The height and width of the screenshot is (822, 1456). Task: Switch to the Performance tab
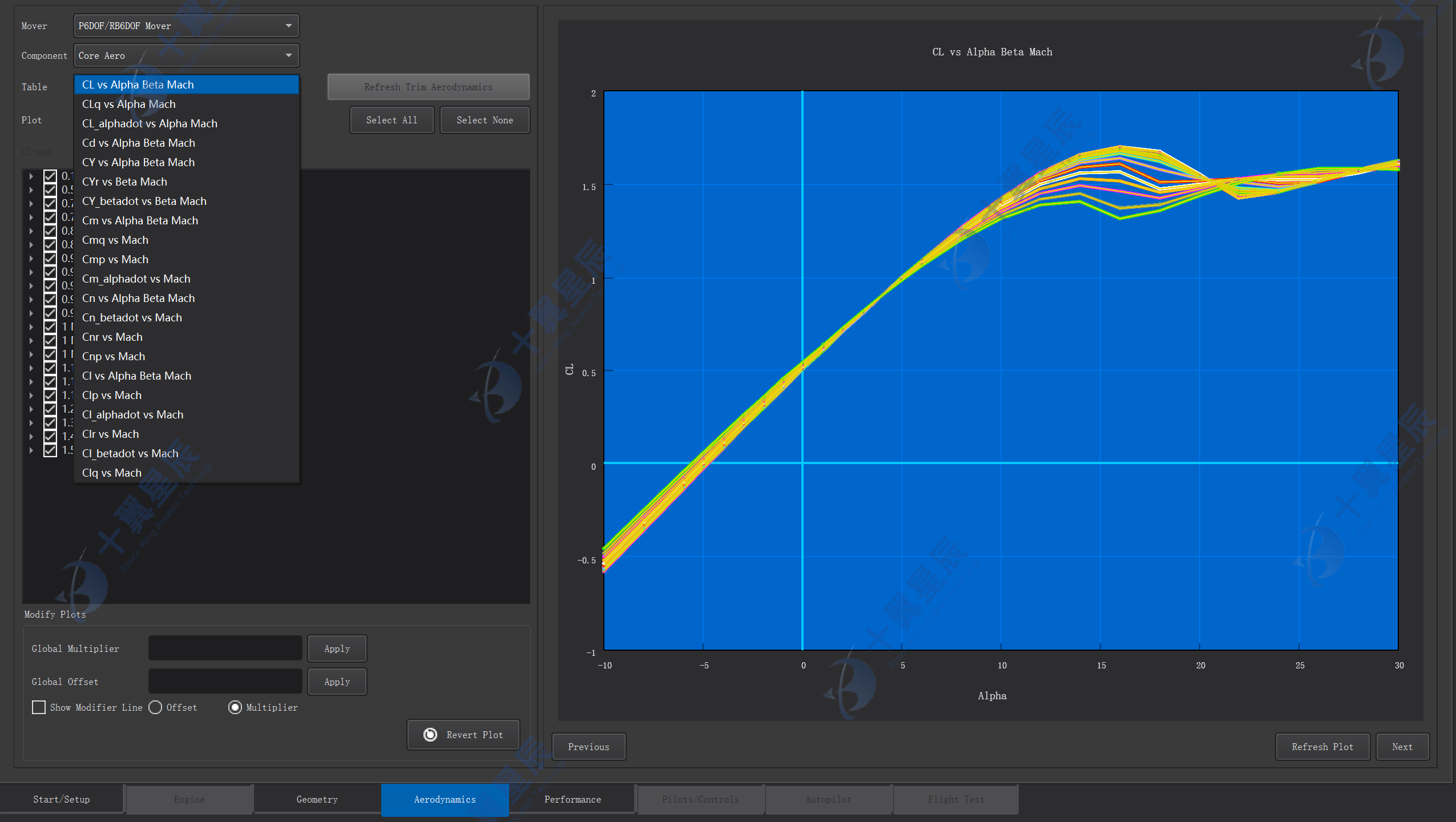(572, 799)
